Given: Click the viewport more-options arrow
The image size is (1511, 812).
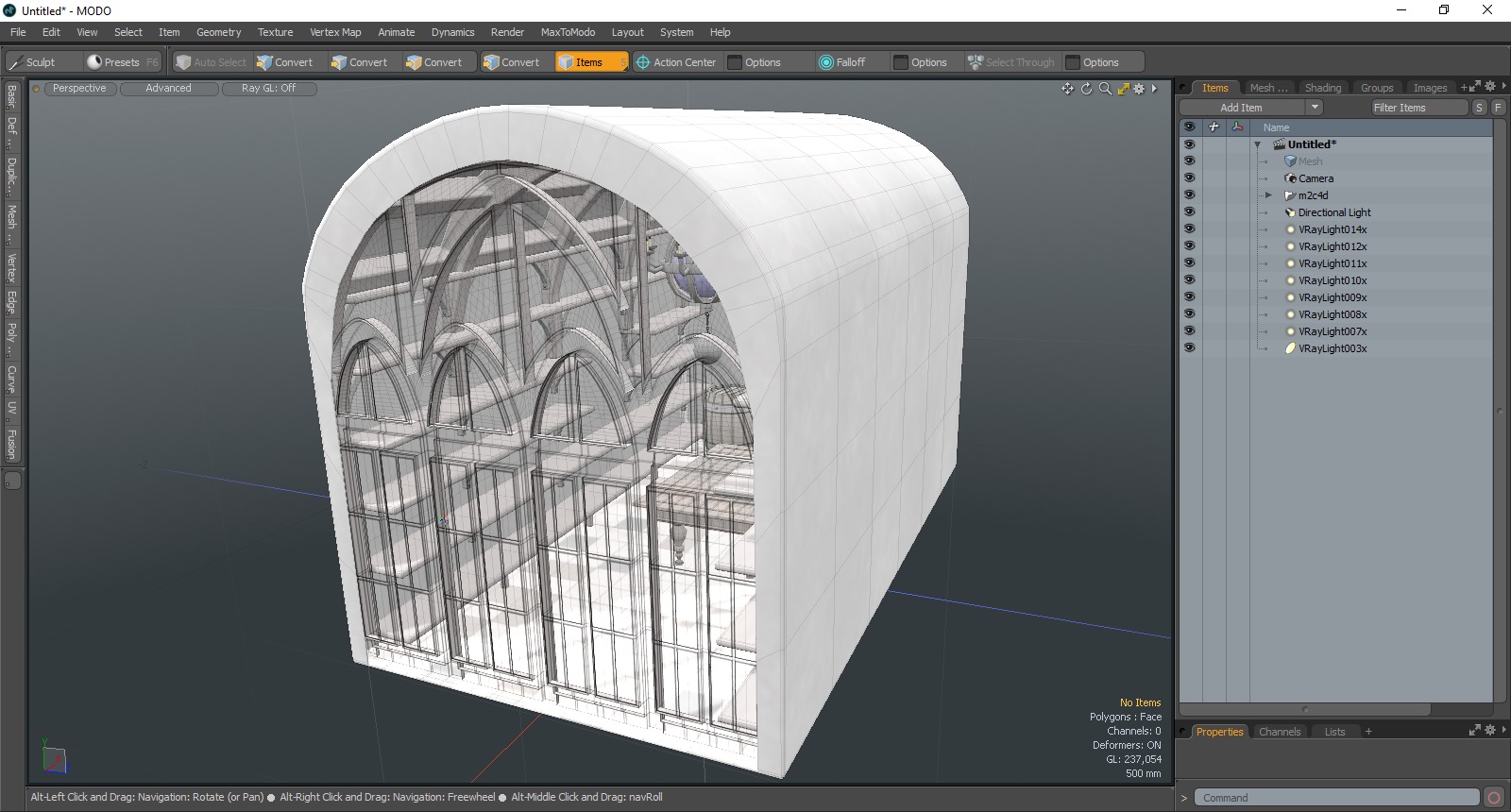Looking at the screenshot, I should (x=1154, y=89).
